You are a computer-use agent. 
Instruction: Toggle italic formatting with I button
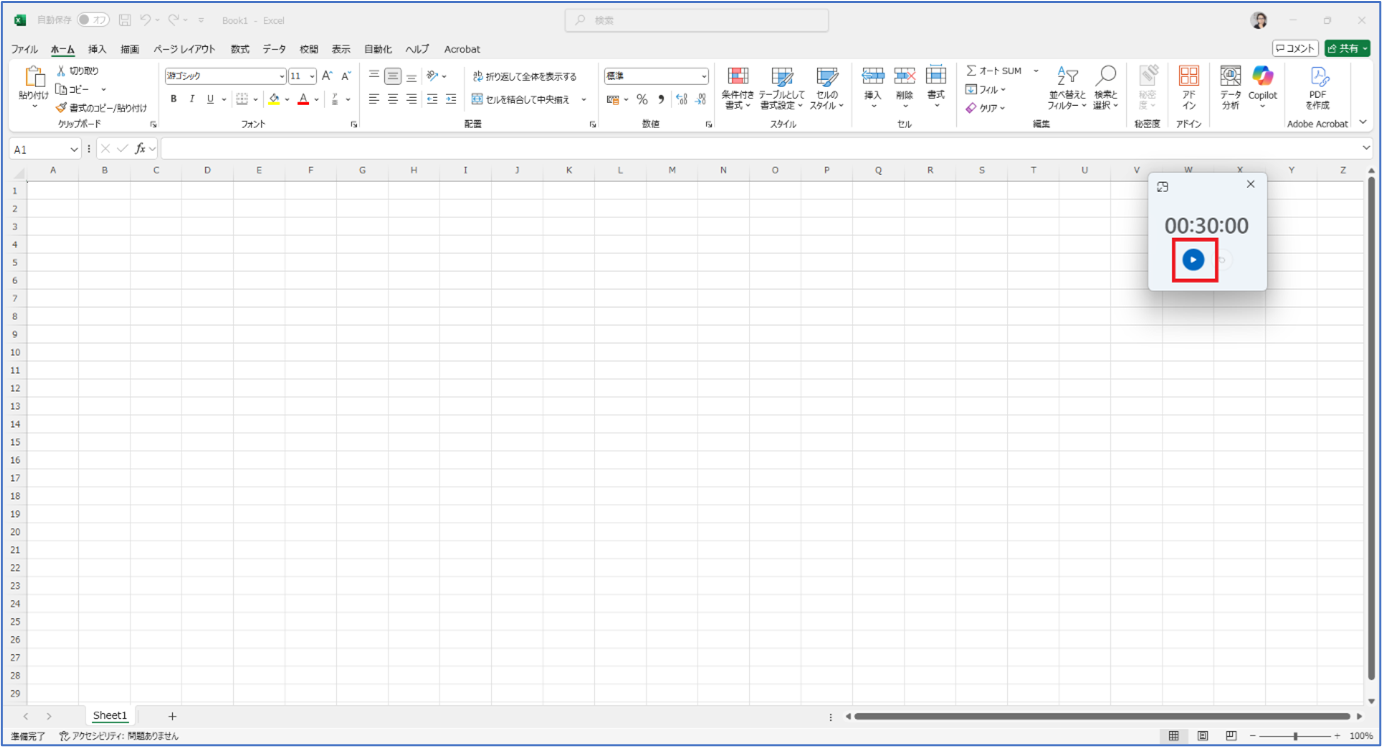click(191, 99)
